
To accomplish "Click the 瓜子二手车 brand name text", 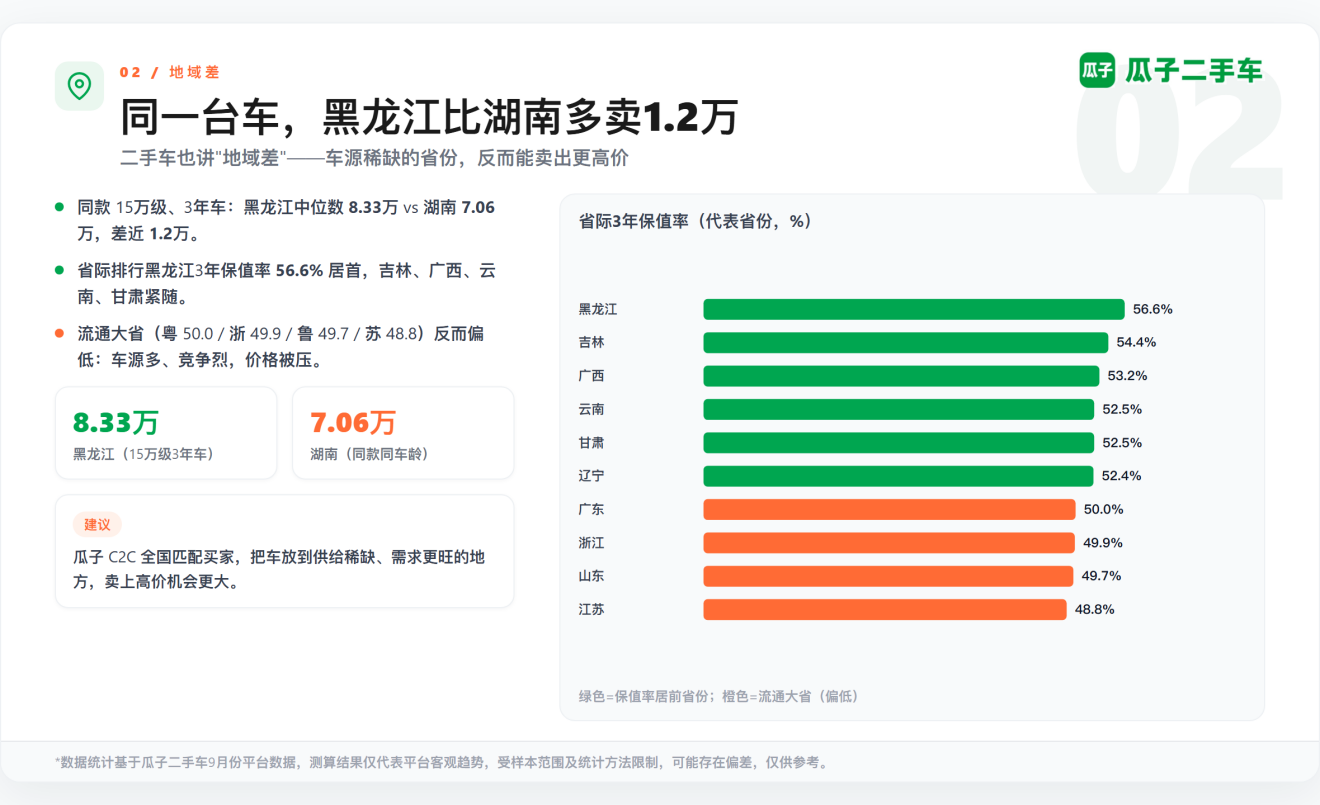I will (x=1194, y=70).
